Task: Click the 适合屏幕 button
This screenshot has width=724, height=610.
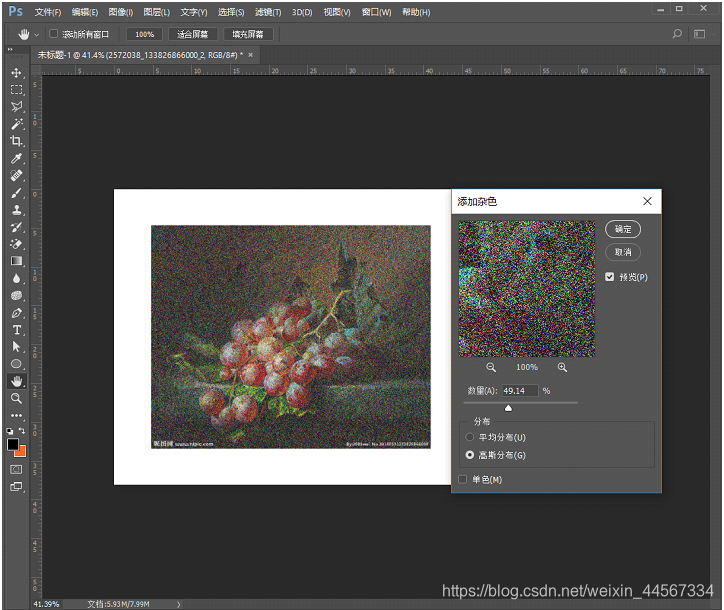Action: click(x=192, y=34)
